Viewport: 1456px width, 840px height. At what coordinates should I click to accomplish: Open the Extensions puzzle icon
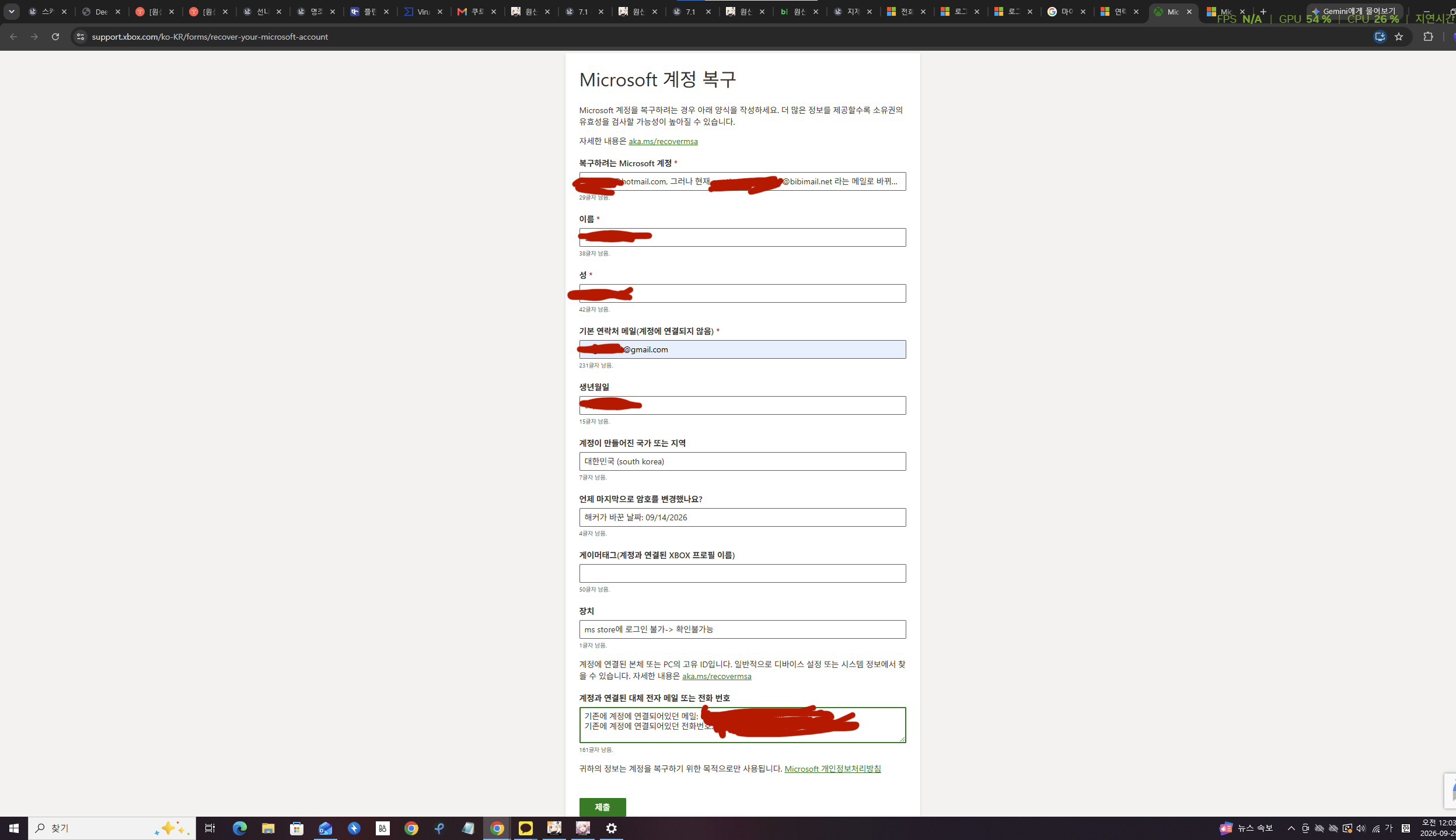pyautogui.click(x=1428, y=37)
